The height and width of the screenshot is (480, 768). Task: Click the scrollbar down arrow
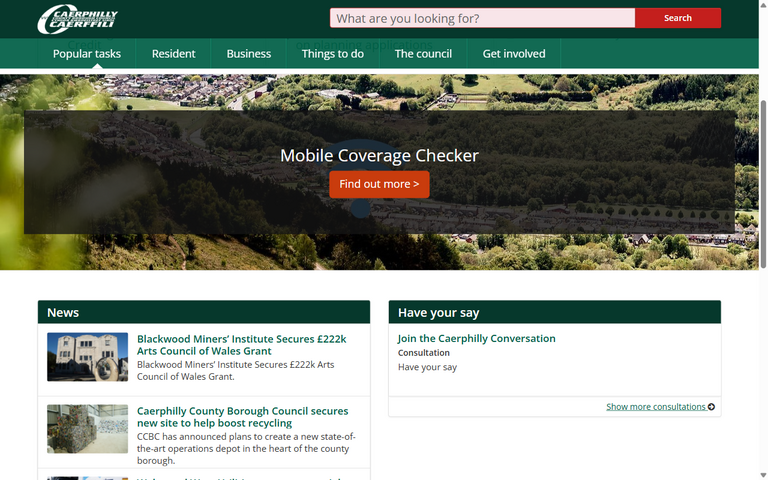(763, 474)
